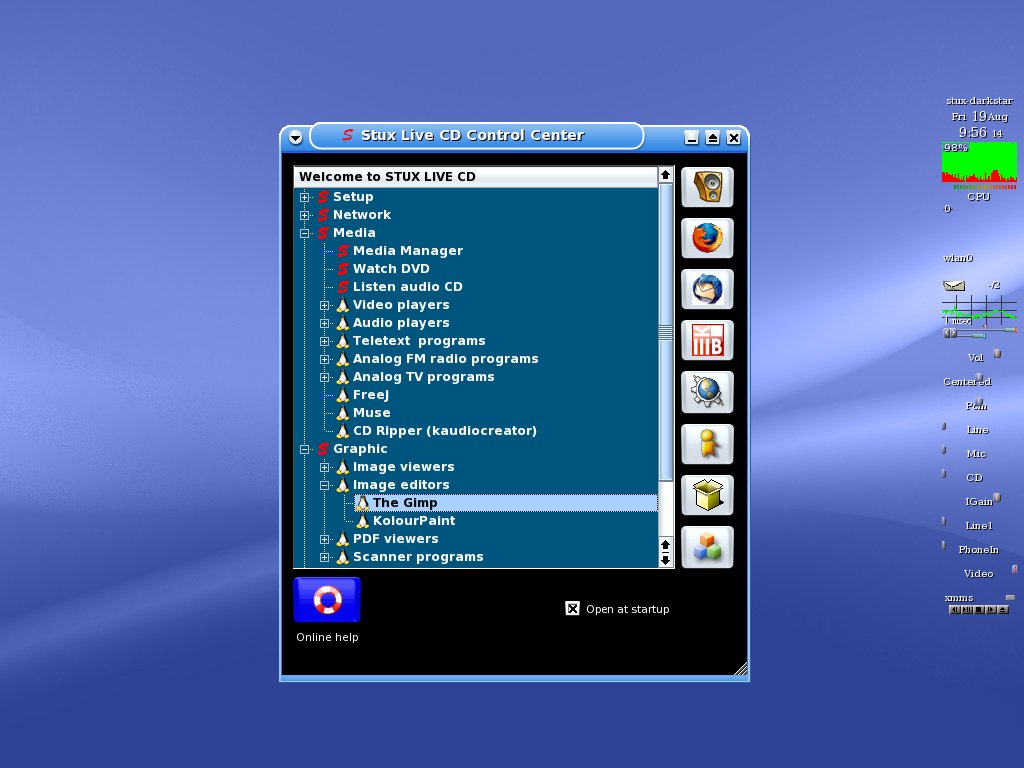The image size is (1024, 768).
Task: Click the colored cubes icon in sidebar
Action: pos(707,547)
